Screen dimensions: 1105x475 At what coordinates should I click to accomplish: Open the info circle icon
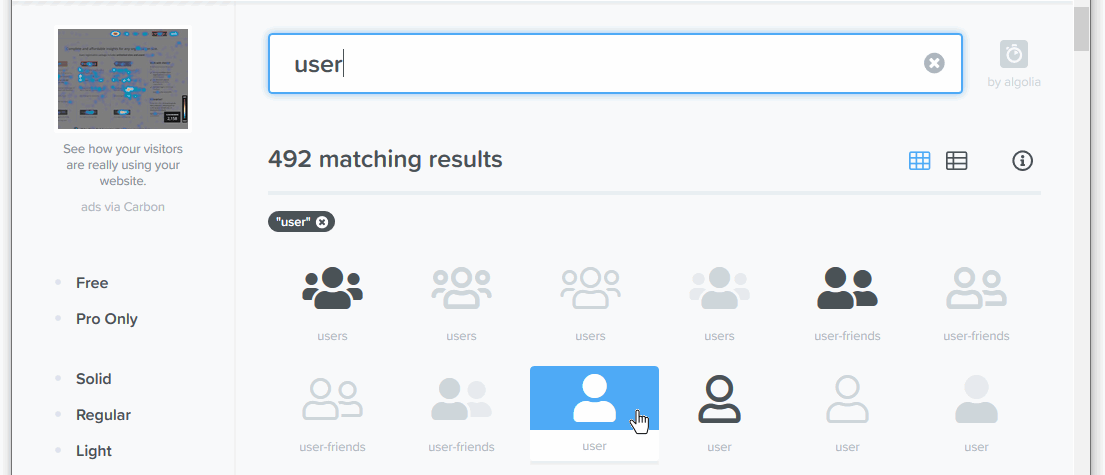tap(1022, 160)
